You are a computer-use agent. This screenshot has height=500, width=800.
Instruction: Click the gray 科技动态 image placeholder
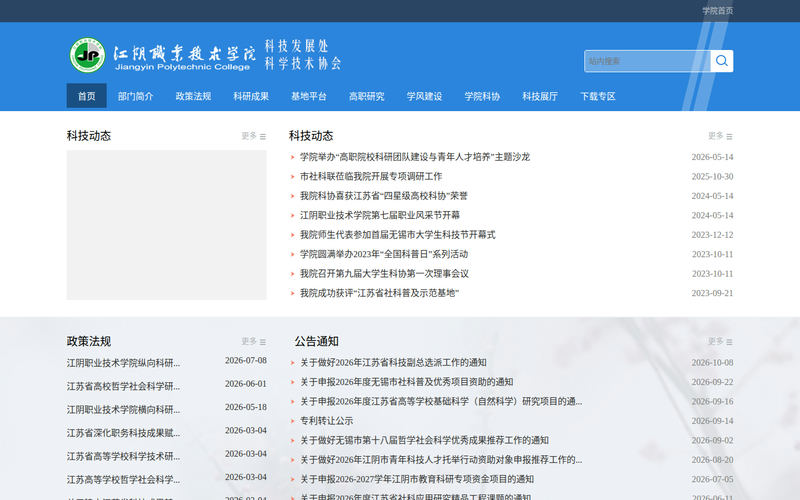click(x=166, y=224)
